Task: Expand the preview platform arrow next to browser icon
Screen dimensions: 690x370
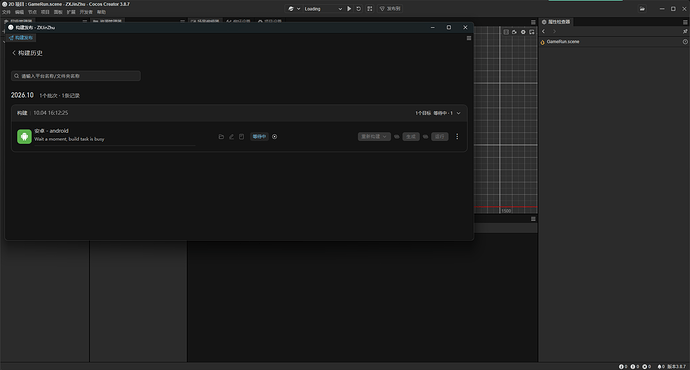Action: pos(298,9)
